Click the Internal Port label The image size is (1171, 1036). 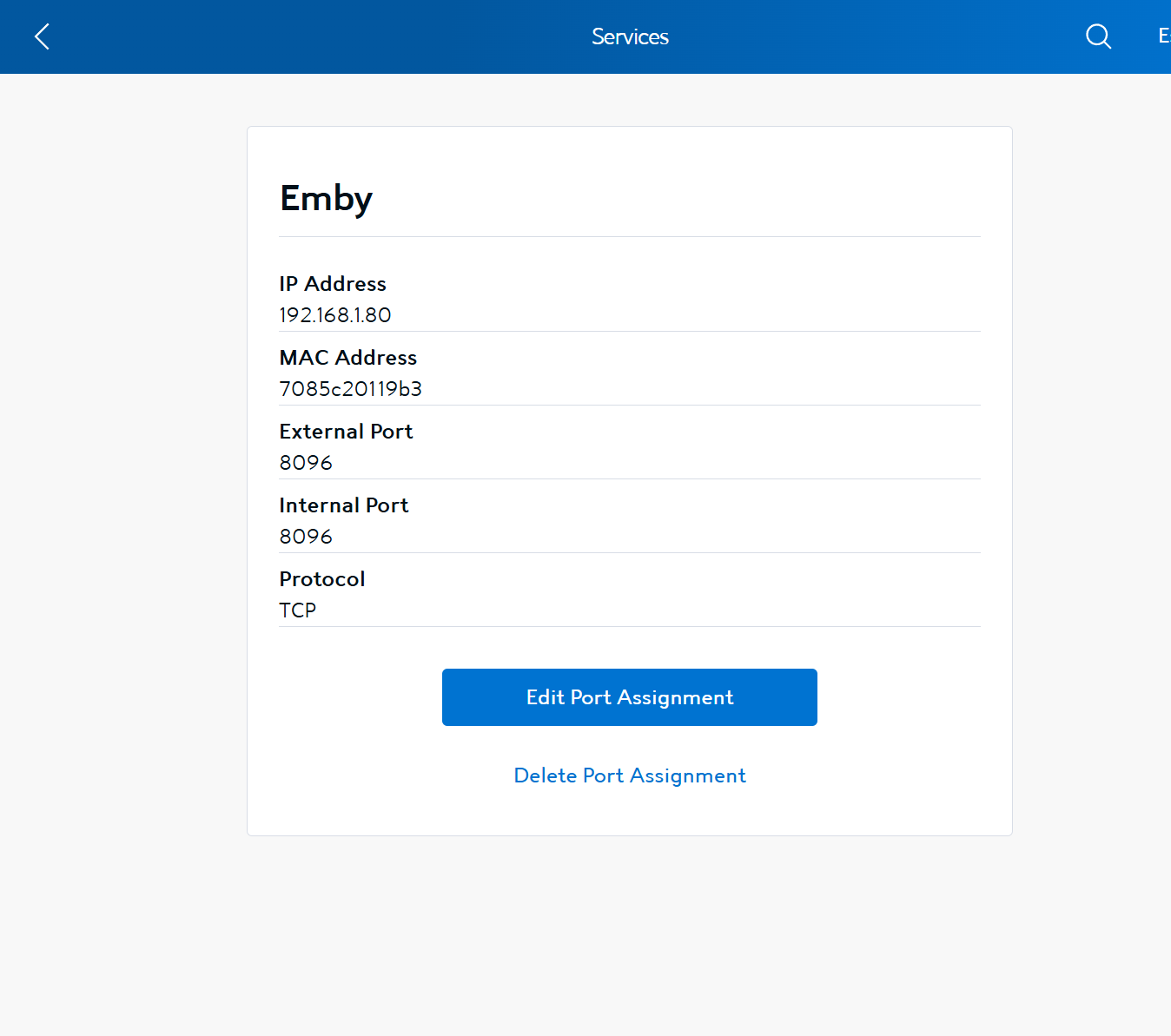[x=344, y=505]
